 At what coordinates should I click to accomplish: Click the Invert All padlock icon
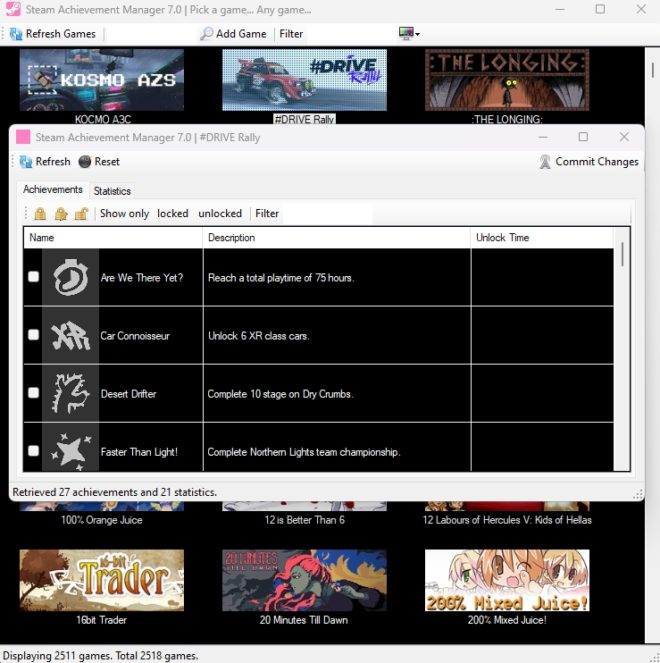click(x=61, y=214)
